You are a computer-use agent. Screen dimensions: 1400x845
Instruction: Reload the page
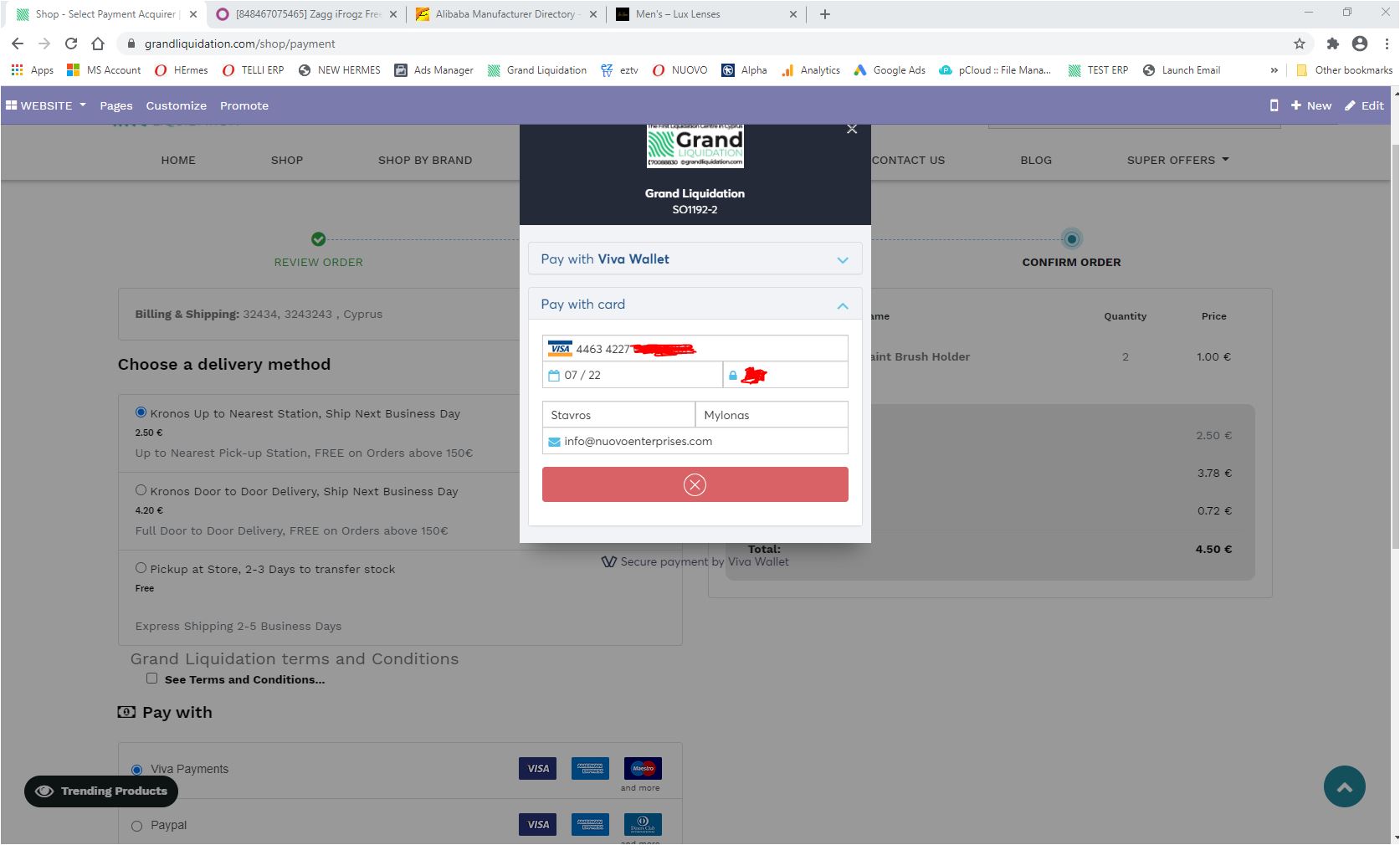71,44
